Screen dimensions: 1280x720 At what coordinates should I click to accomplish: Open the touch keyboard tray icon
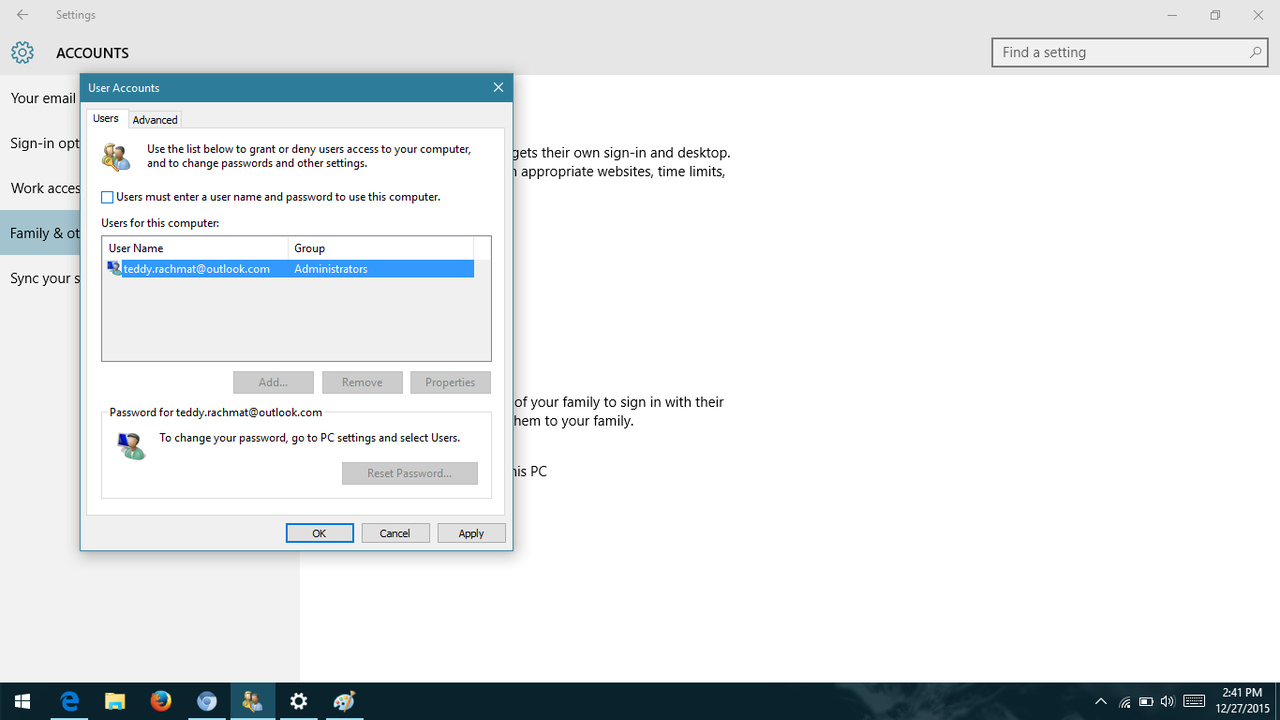pyautogui.click(x=1193, y=702)
